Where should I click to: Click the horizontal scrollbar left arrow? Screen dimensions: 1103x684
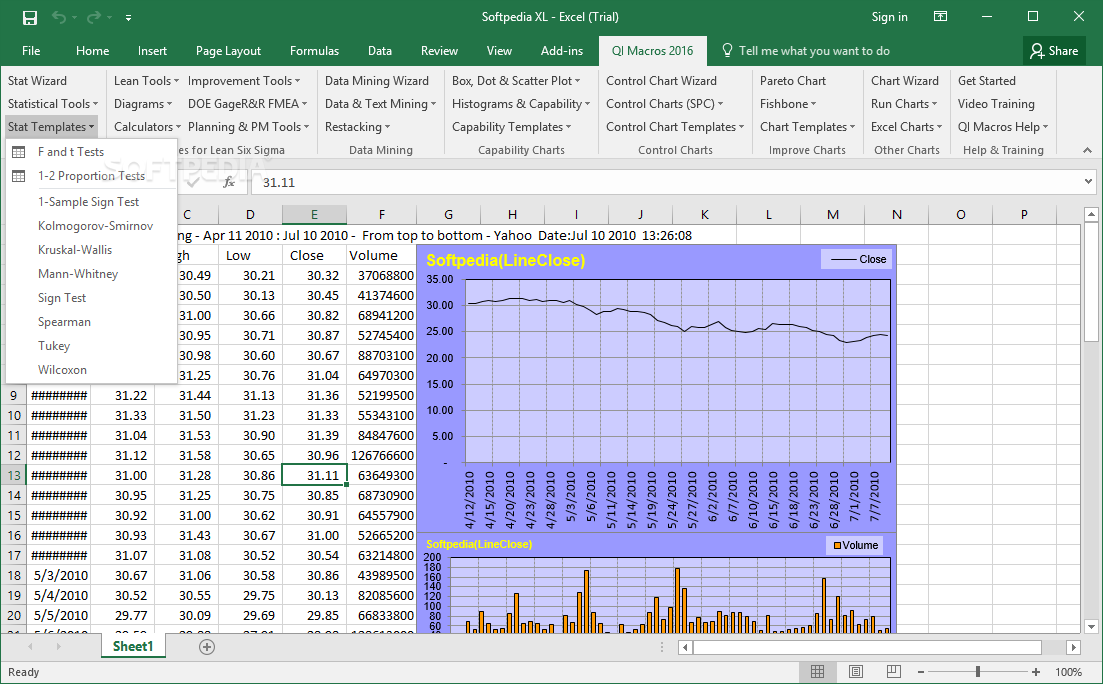[x=686, y=647]
